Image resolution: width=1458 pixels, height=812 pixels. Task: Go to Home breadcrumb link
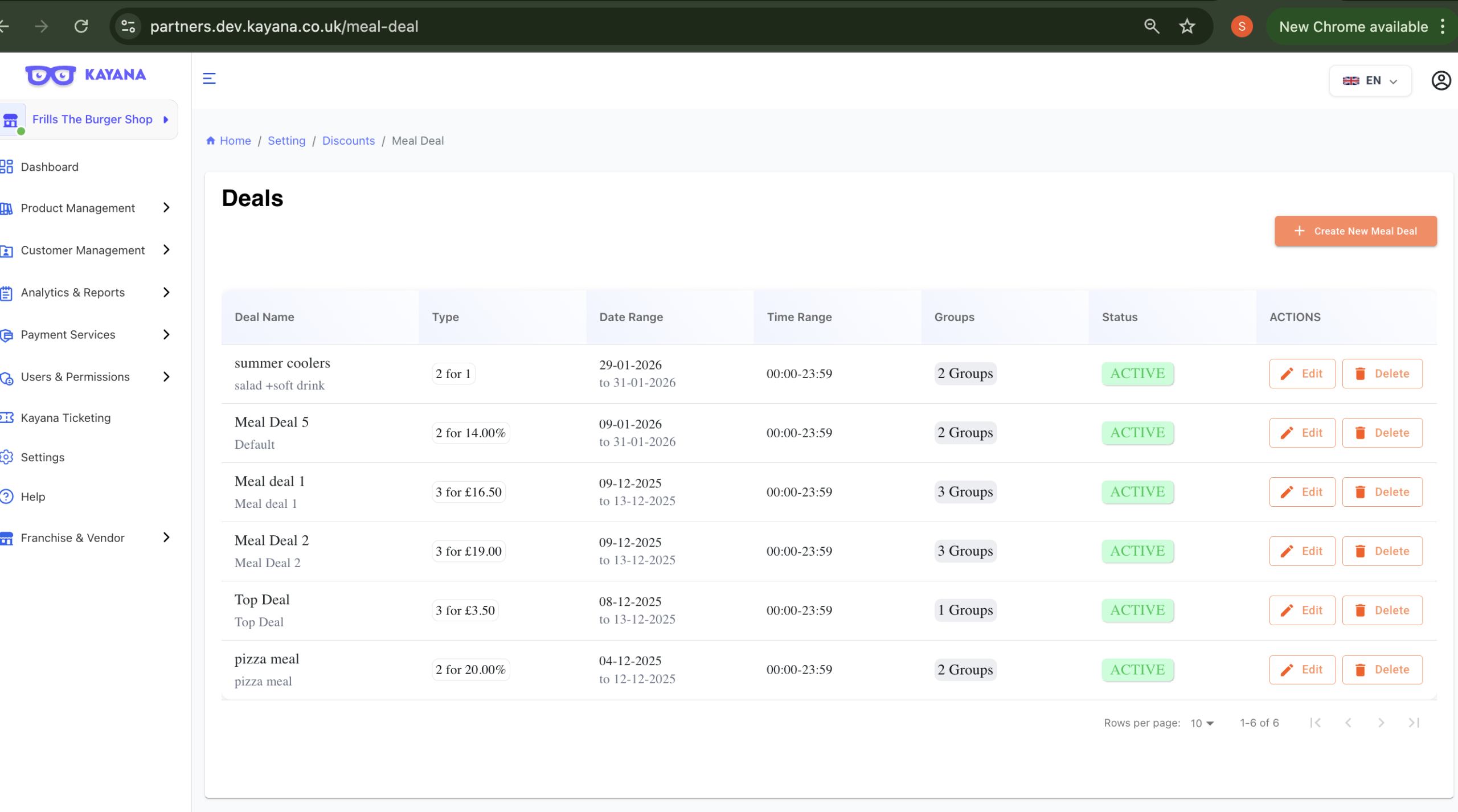[228, 141]
